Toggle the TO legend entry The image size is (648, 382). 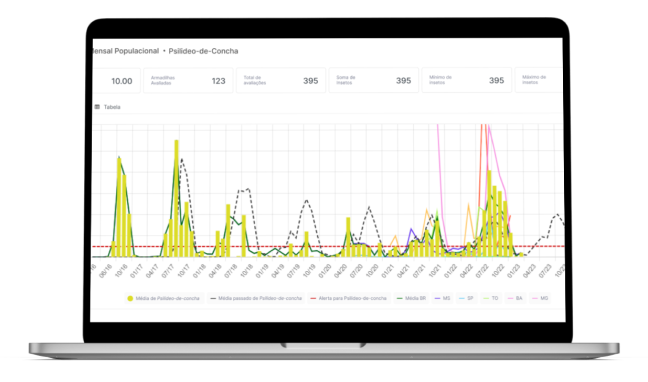click(x=491, y=298)
